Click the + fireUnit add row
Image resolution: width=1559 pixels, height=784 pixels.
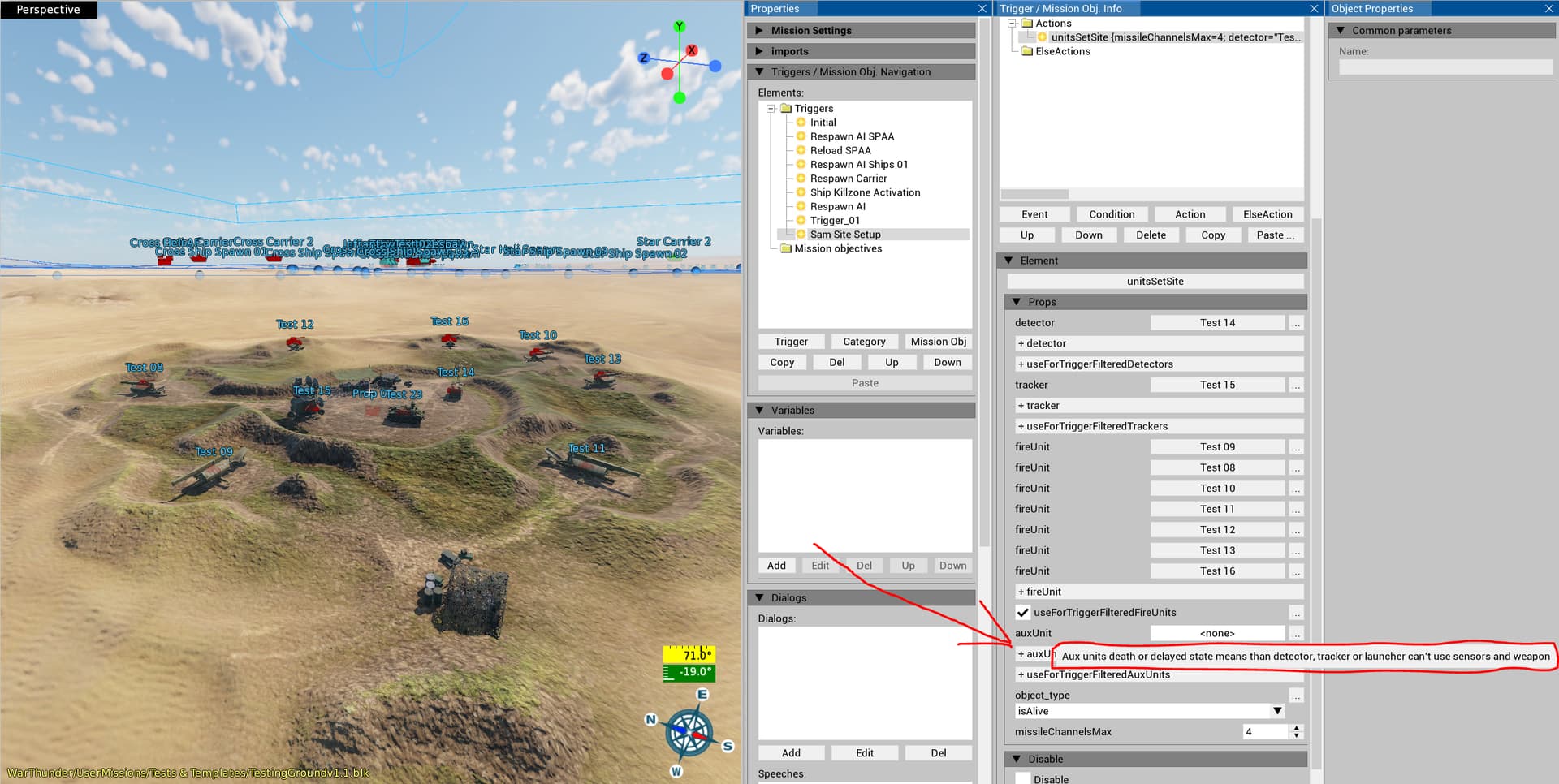[x=1159, y=592]
